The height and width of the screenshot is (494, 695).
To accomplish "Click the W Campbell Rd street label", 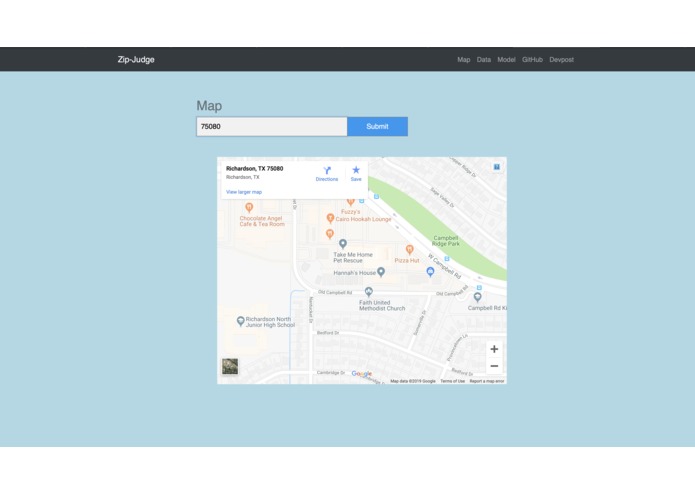I will [x=445, y=266].
